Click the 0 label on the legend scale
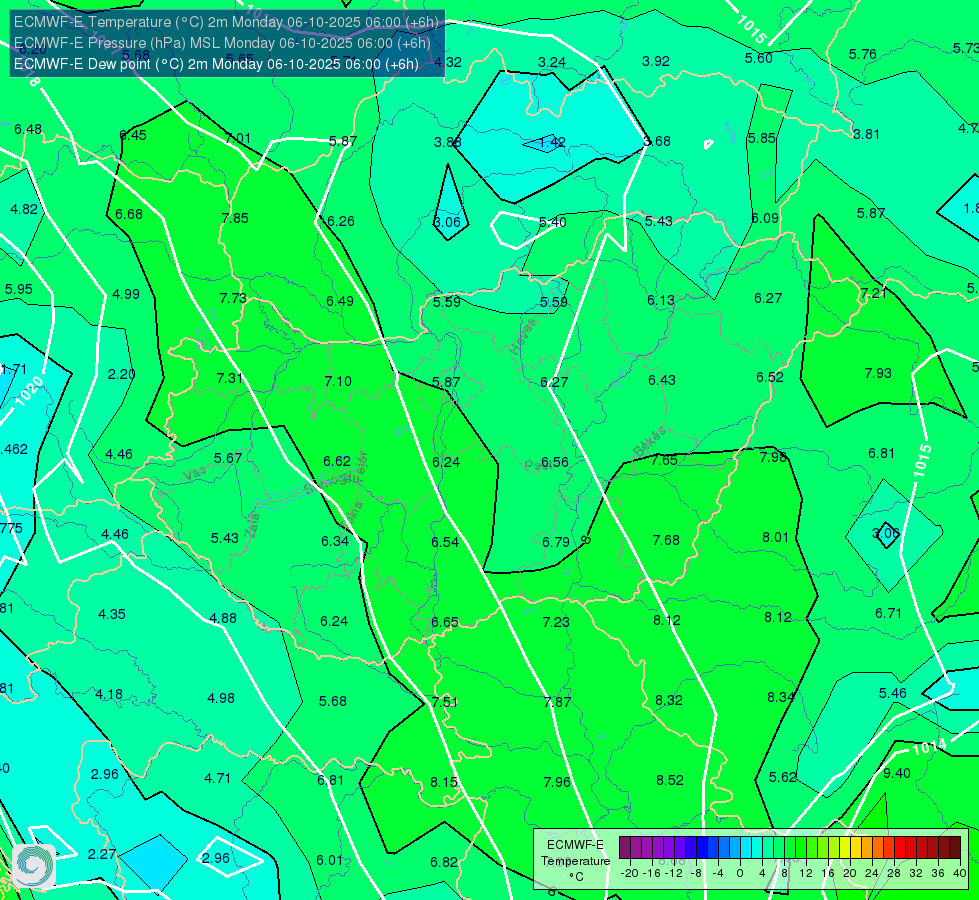 [740, 873]
